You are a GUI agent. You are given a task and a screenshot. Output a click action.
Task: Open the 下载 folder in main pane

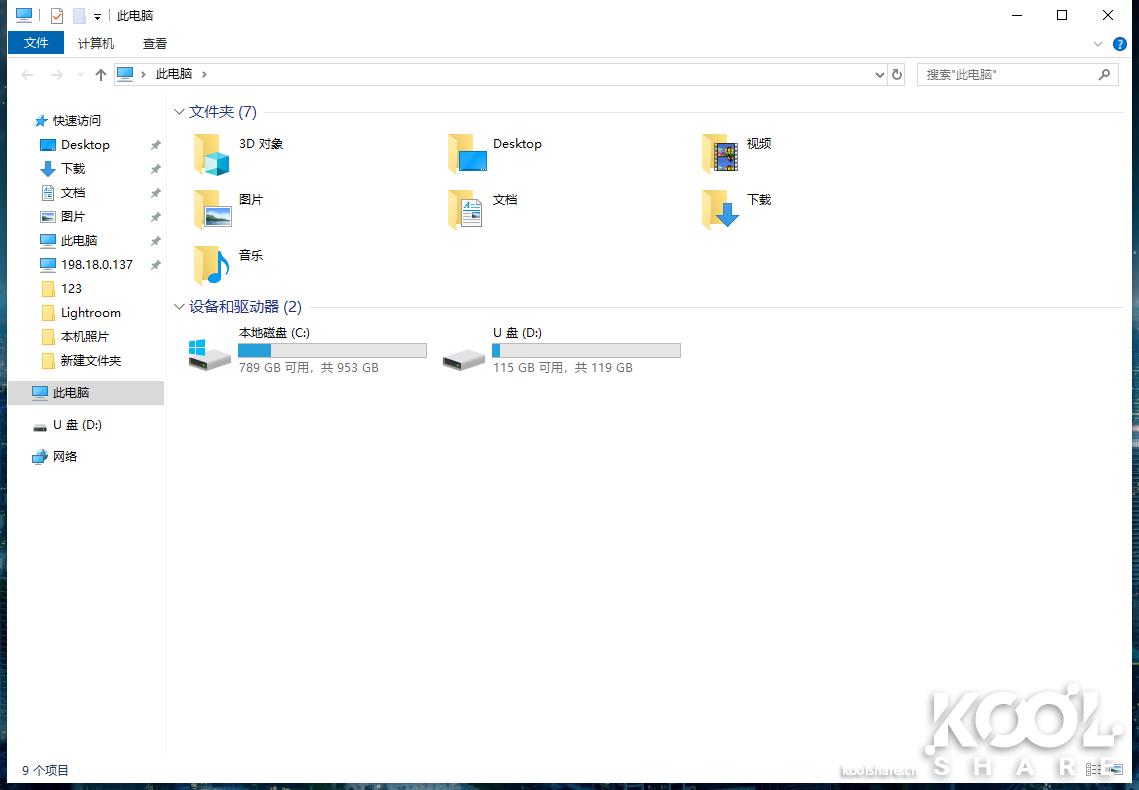(x=721, y=210)
